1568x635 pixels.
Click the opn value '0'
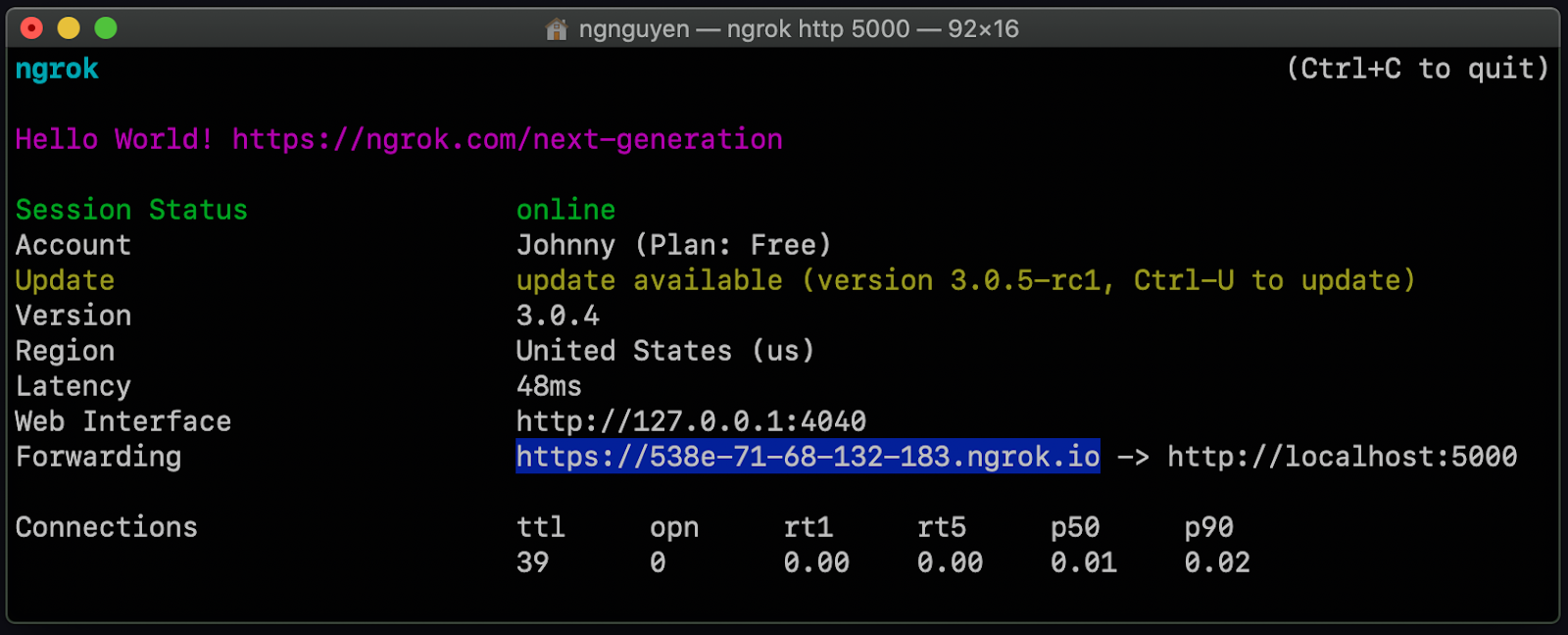pyautogui.click(x=658, y=562)
